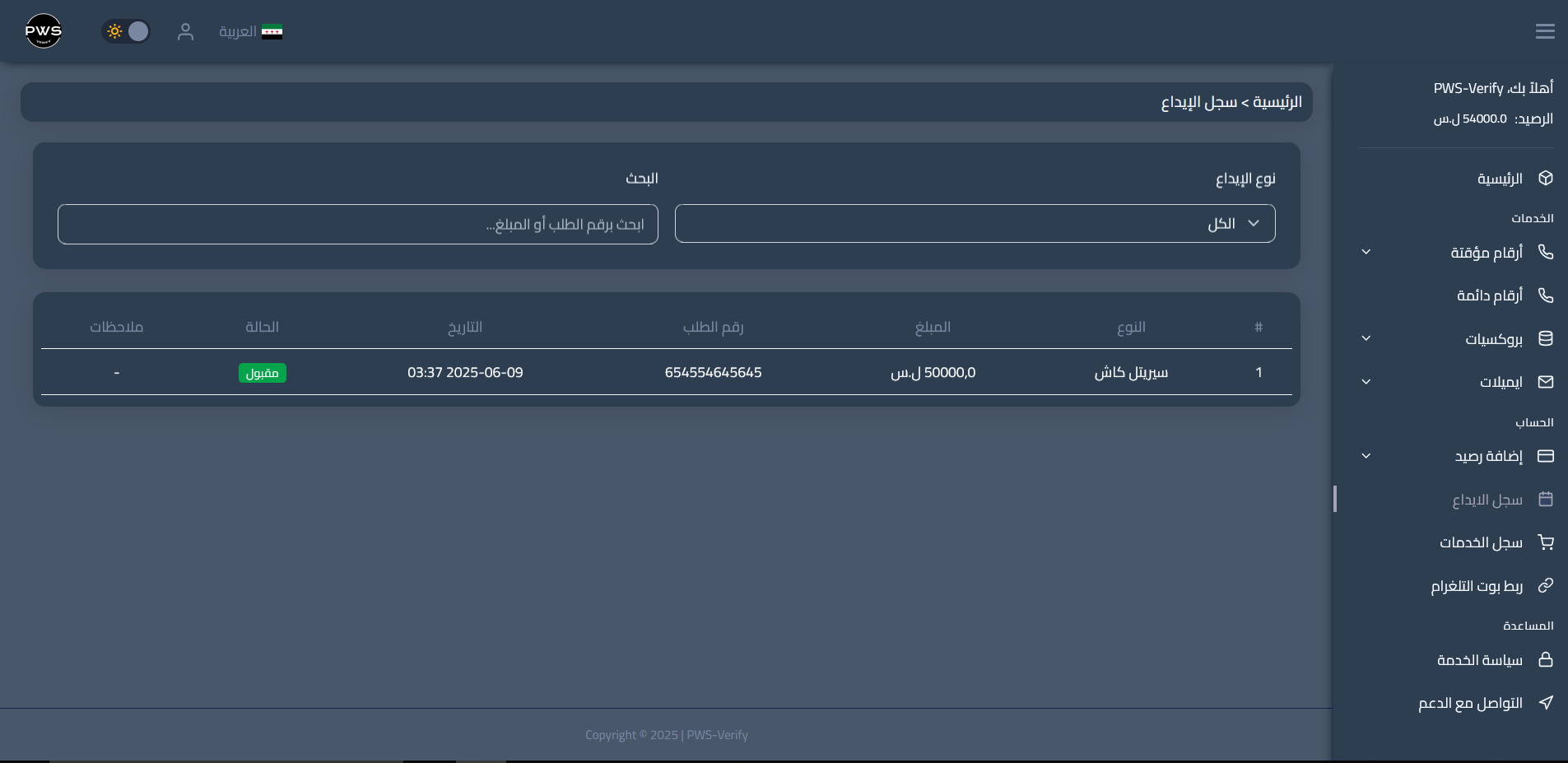Collapse the أرقام مؤقتة section chevron

1367,252
